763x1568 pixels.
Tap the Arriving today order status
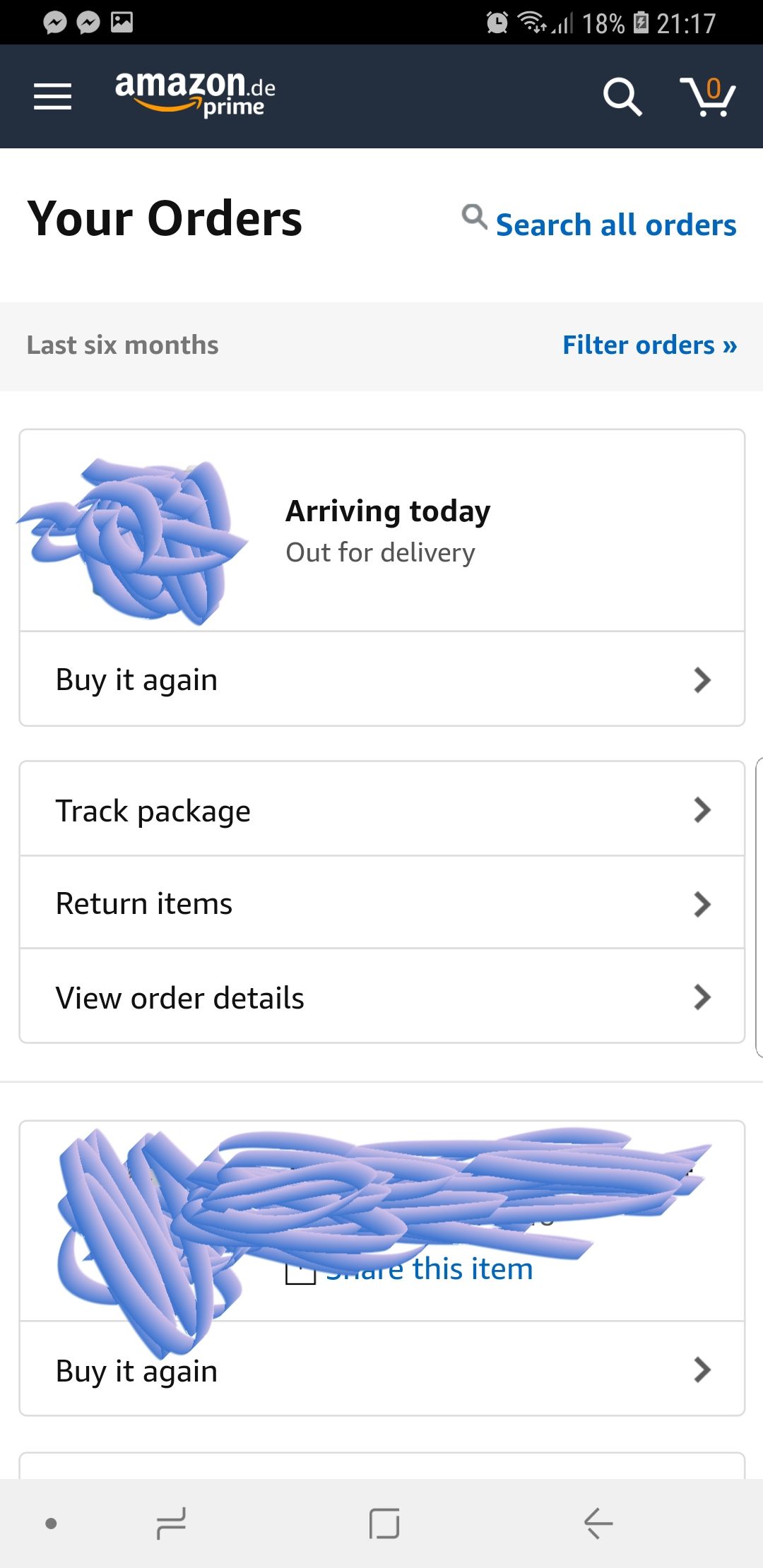[388, 511]
